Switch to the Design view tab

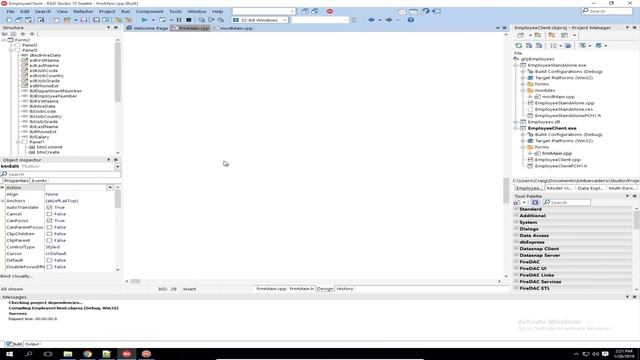tap(325, 289)
